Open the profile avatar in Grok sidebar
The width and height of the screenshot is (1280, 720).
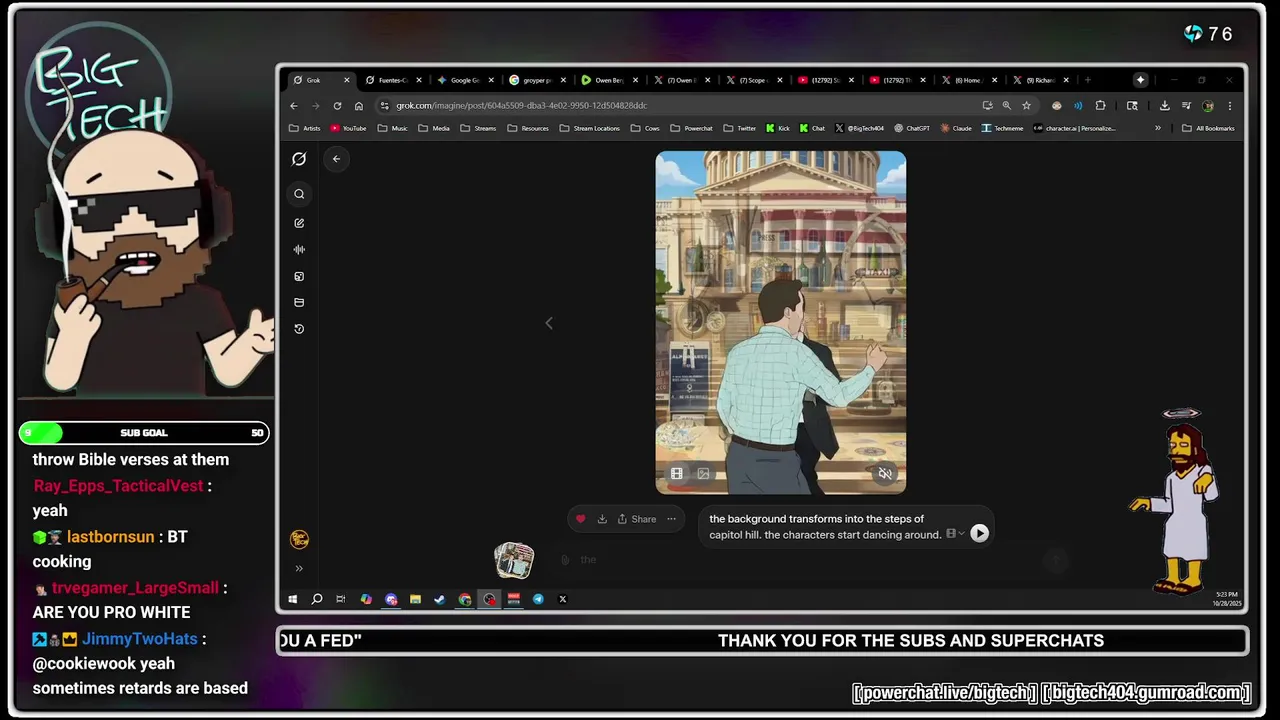[x=299, y=540]
